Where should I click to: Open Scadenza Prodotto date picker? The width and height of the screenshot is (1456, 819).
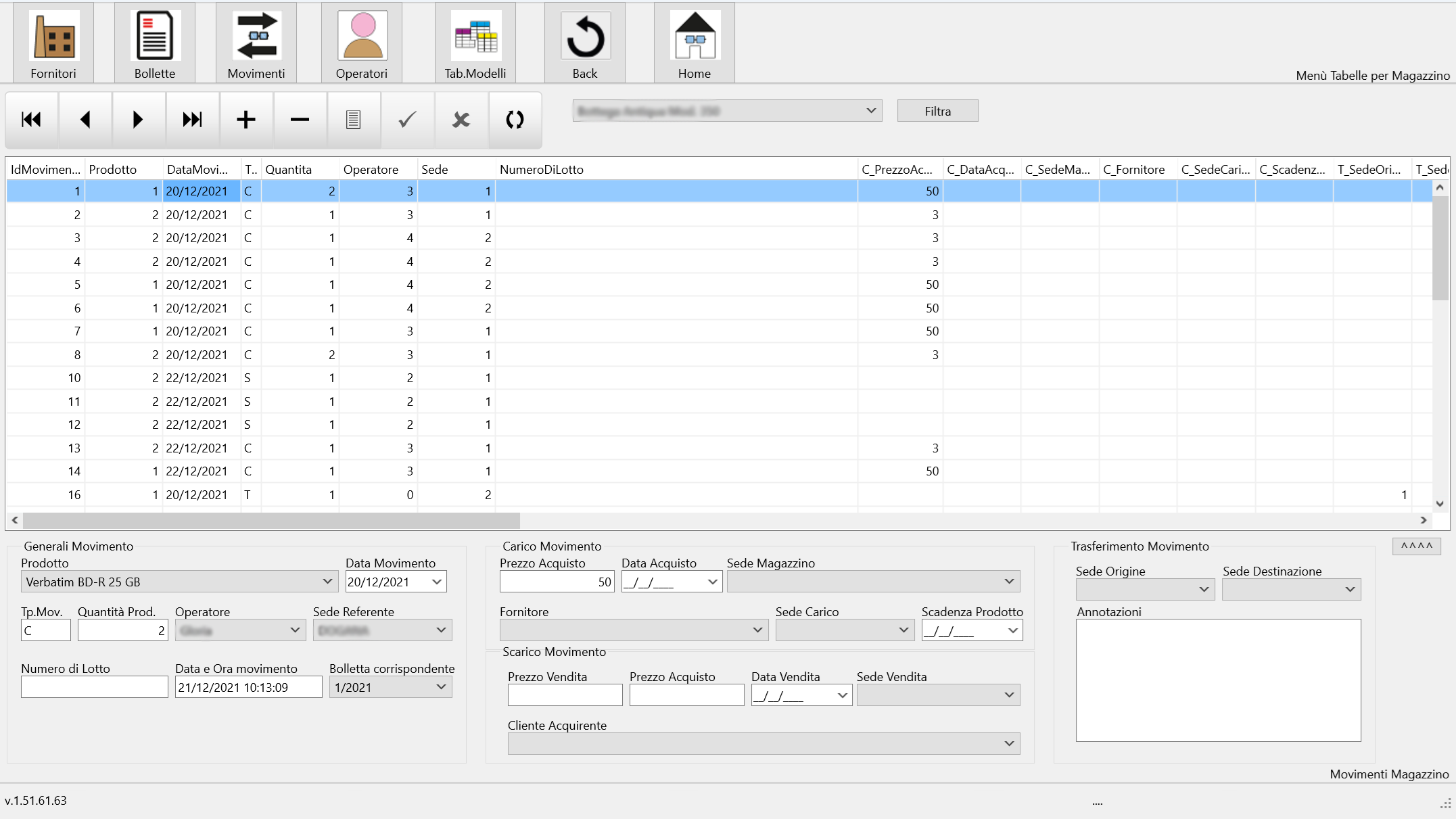click(1013, 630)
